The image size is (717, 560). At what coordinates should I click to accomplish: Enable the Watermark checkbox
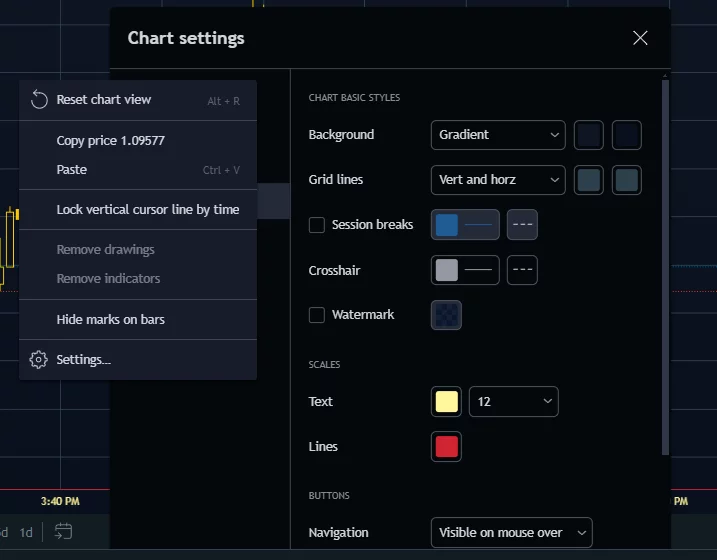pos(317,315)
